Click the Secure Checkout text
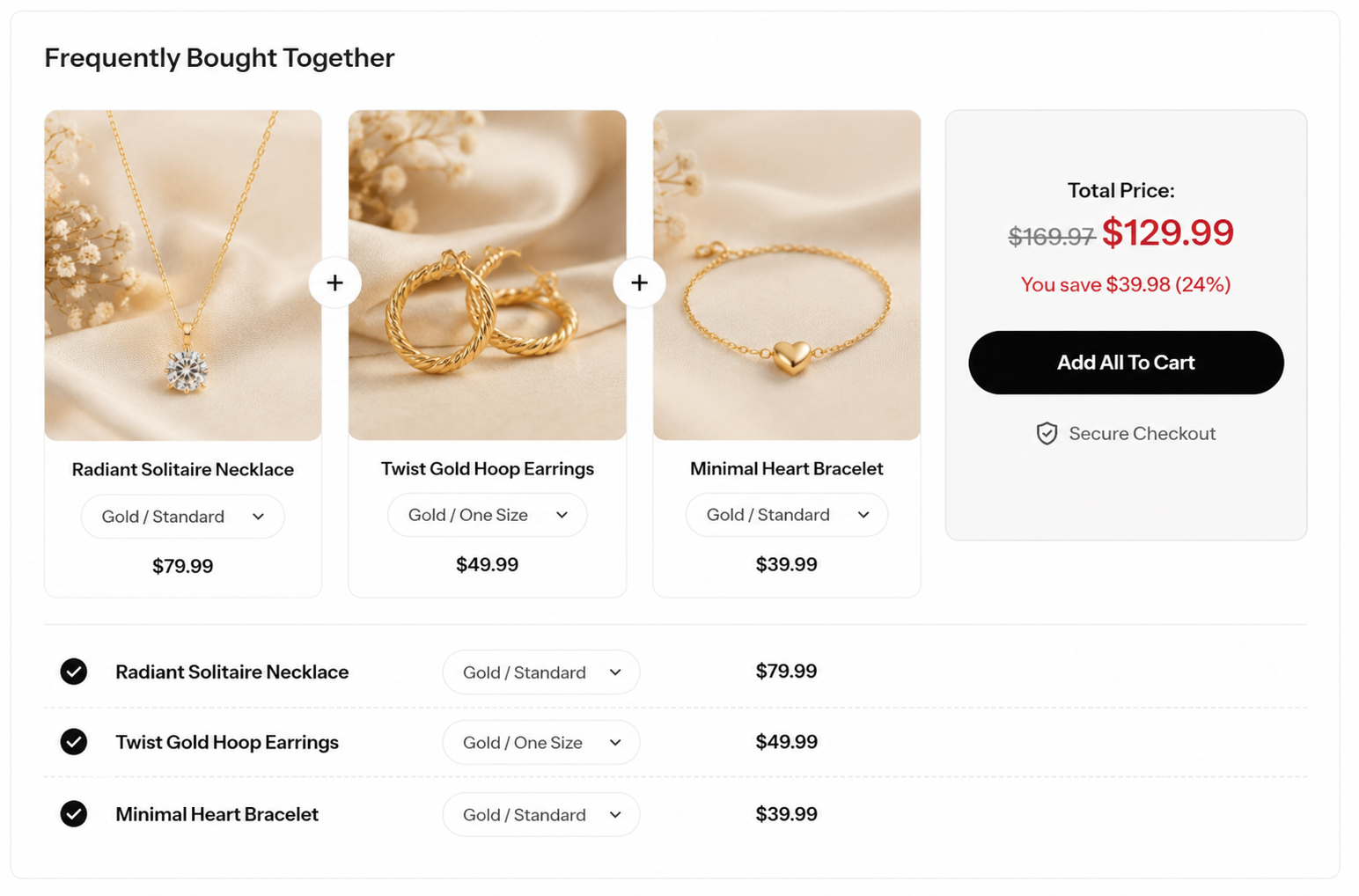This screenshot has width=1359, height=896. pyautogui.click(x=1142, y=434)
